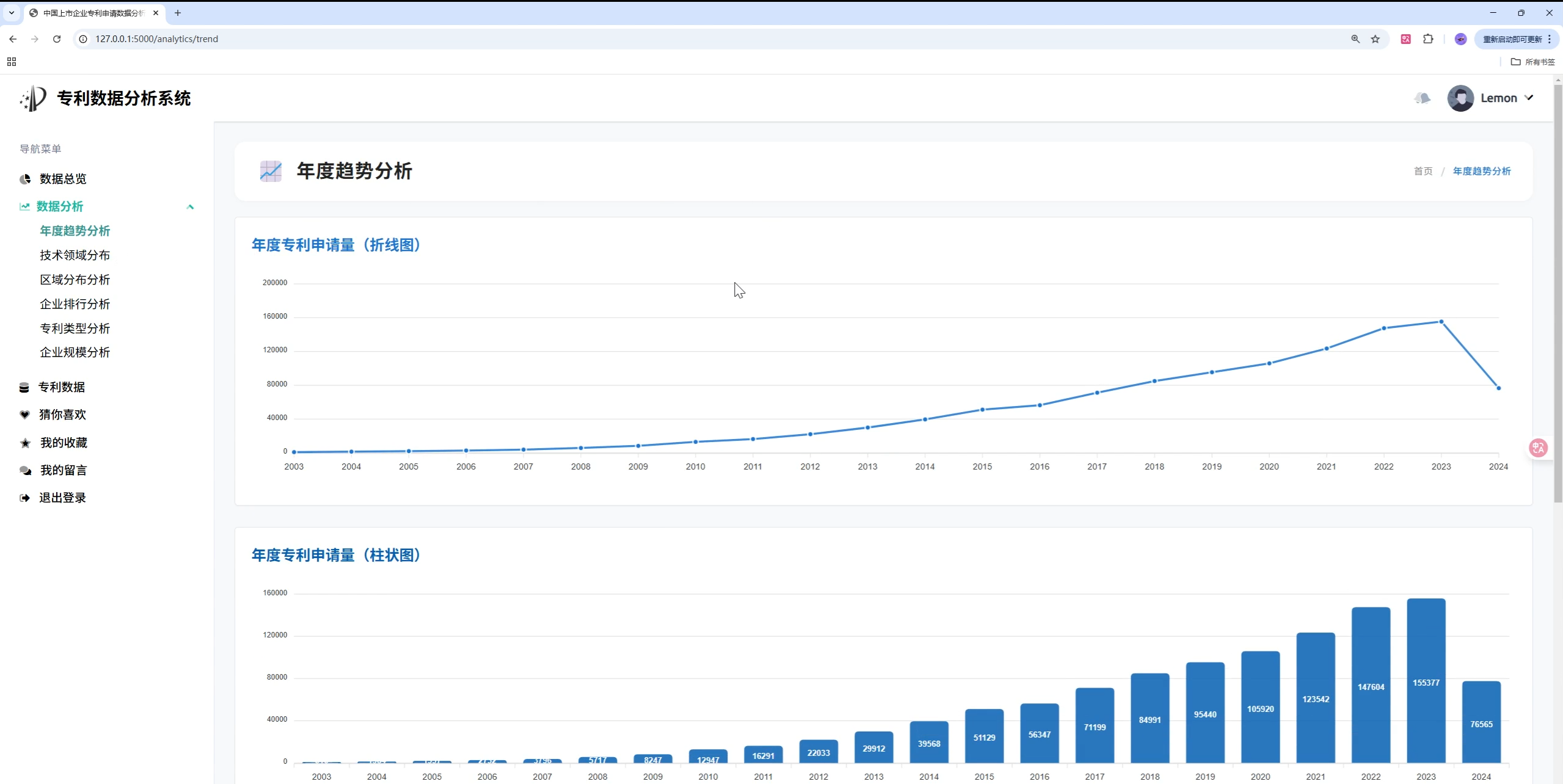Open 专利类型分析 submenu item
The height and width of the screenshot is (784, 1563).
(x=75, y=328)
